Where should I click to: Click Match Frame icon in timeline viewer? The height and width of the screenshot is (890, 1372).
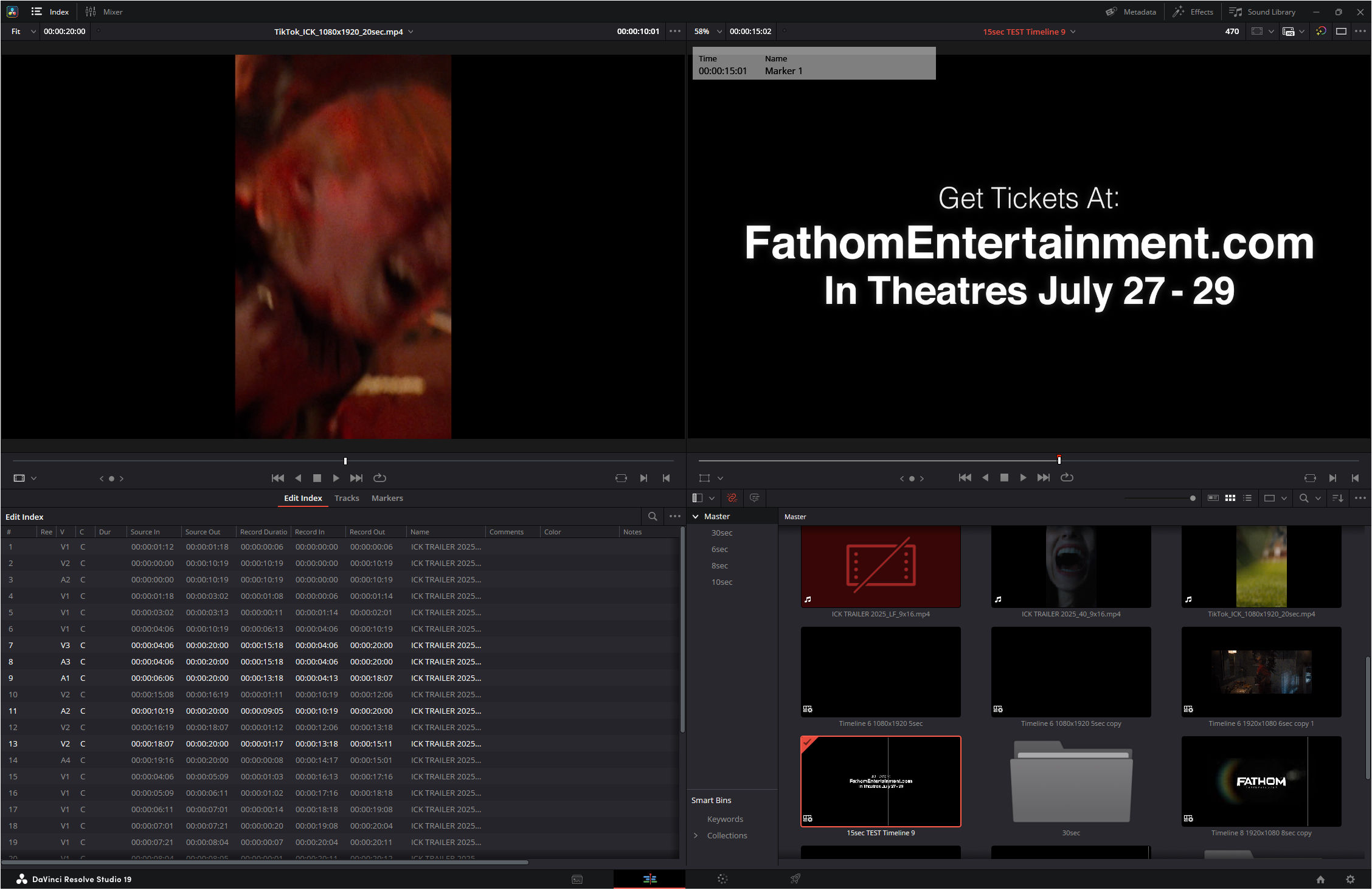point(1310,478)
